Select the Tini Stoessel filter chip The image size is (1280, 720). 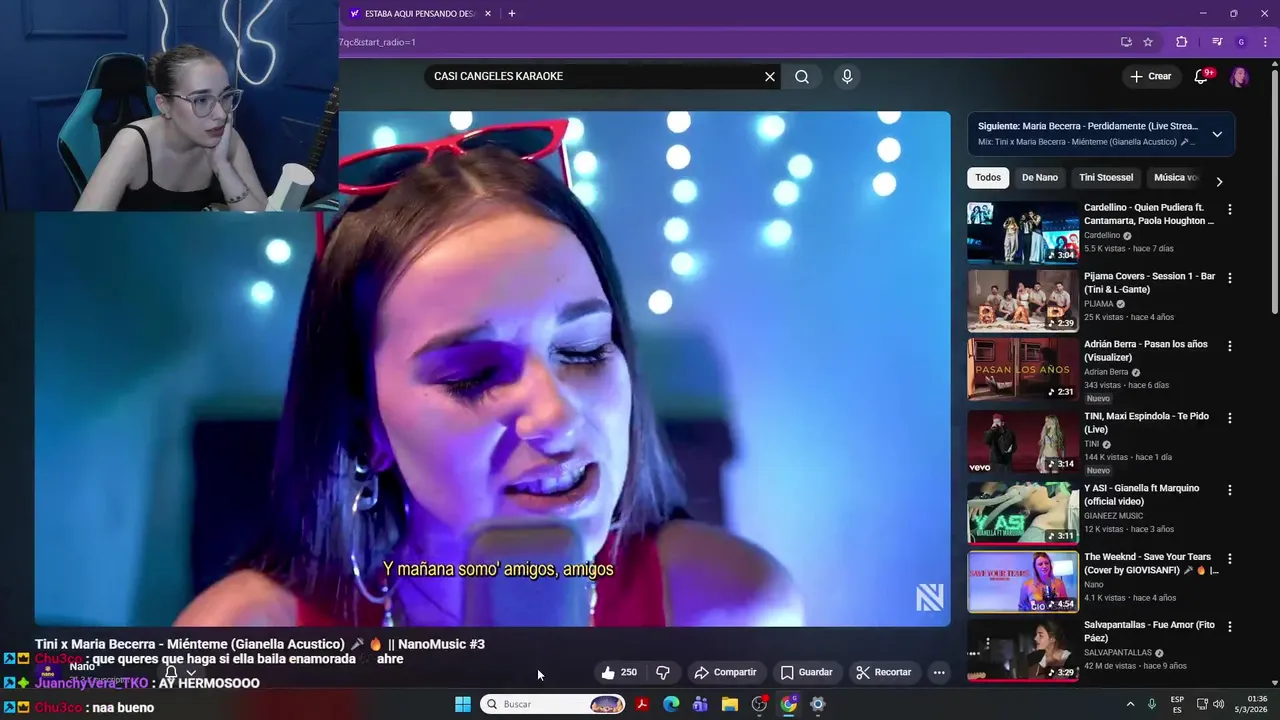pyautogui.click(x=1106, y=178)
